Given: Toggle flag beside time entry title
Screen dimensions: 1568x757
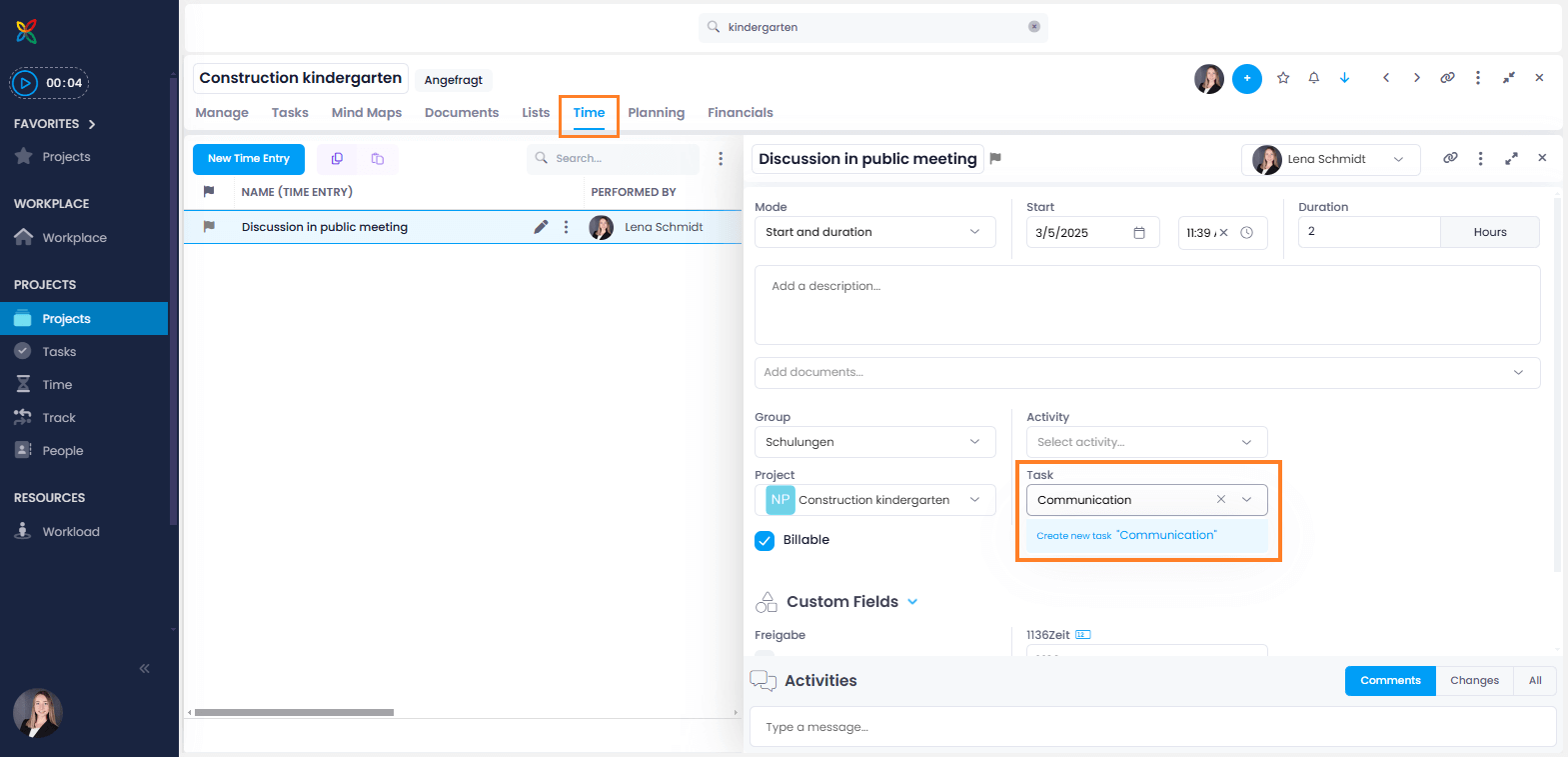Looking at the screenshot, I should (x=995, y=158).
